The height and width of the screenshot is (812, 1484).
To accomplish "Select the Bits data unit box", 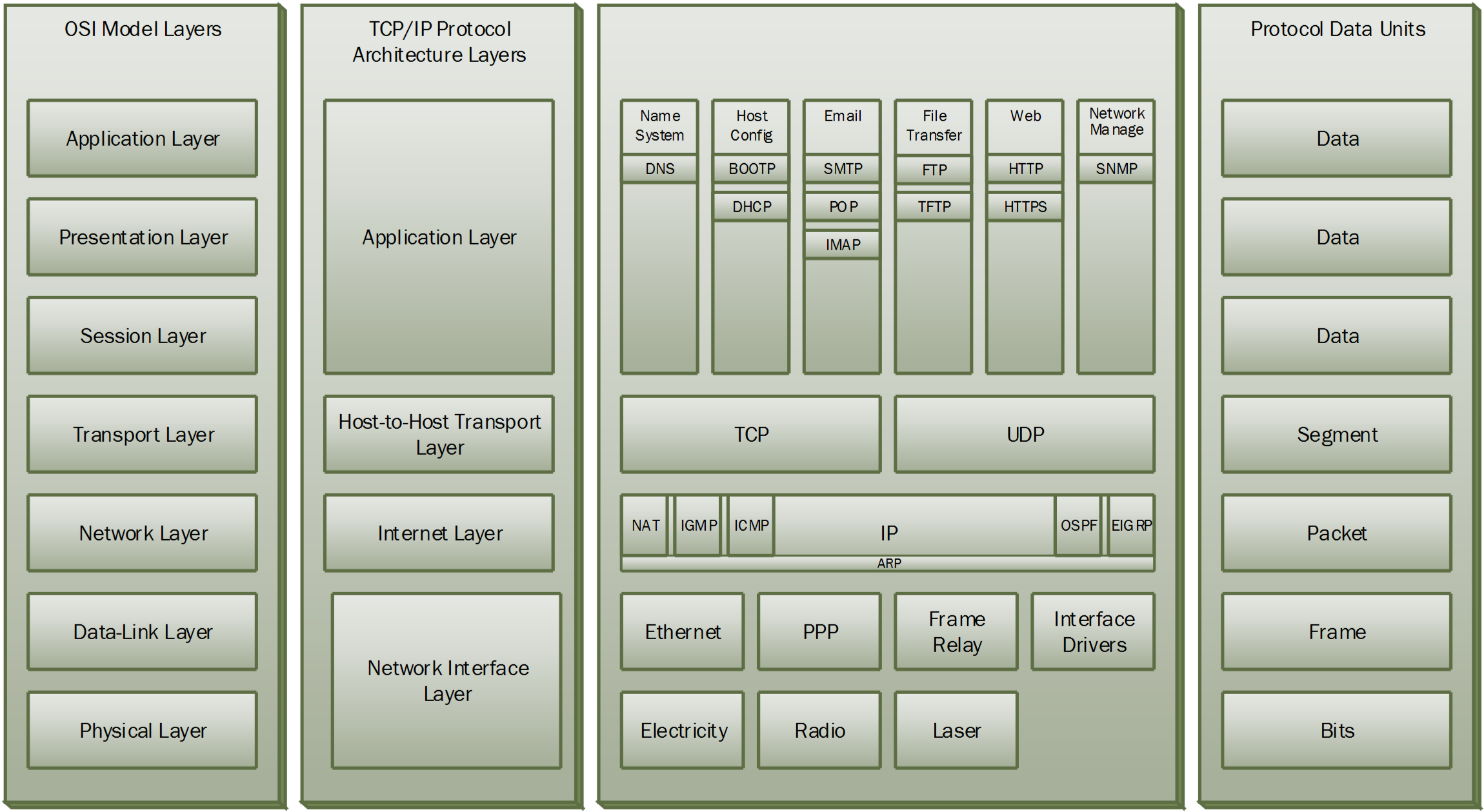I will pos(1337,731).
